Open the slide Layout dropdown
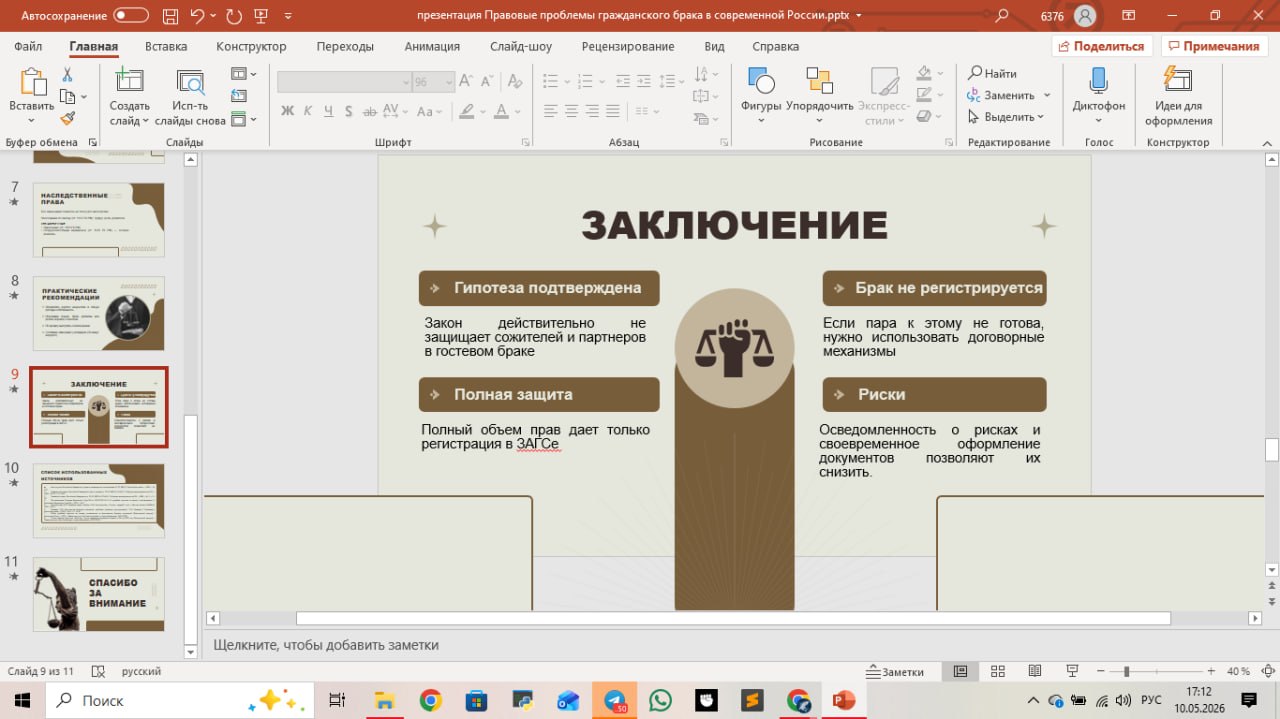The image size is (1280, 719). [243, 74]
